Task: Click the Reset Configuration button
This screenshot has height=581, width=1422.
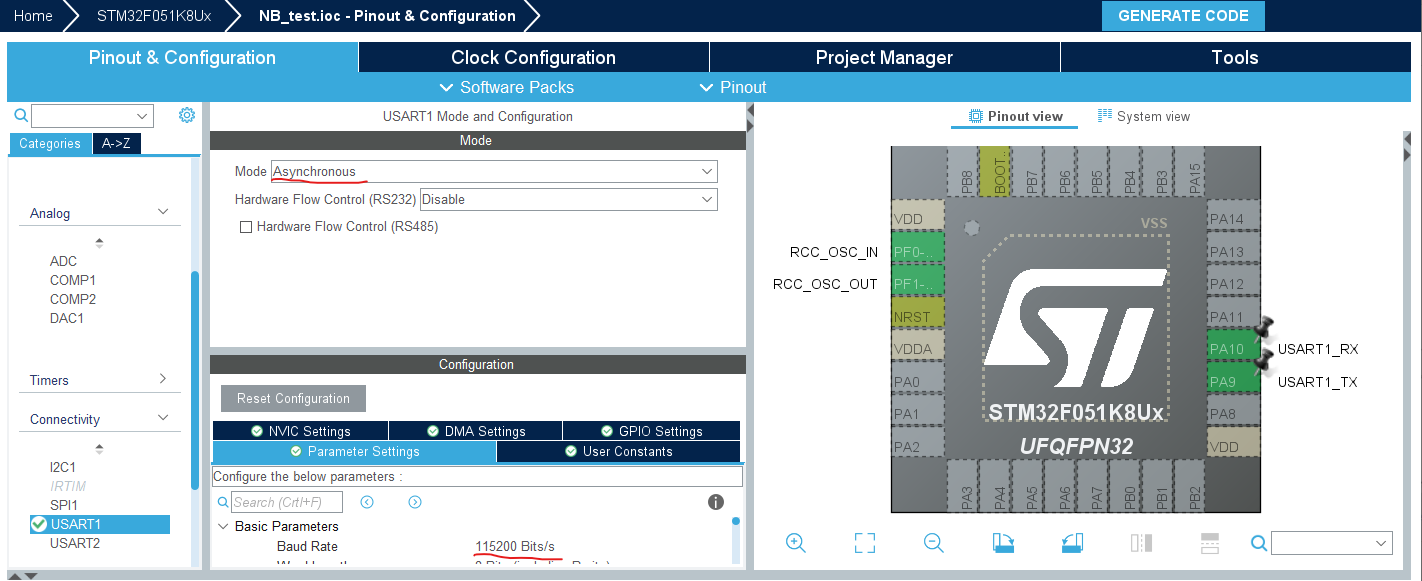Action: point(293,398)
